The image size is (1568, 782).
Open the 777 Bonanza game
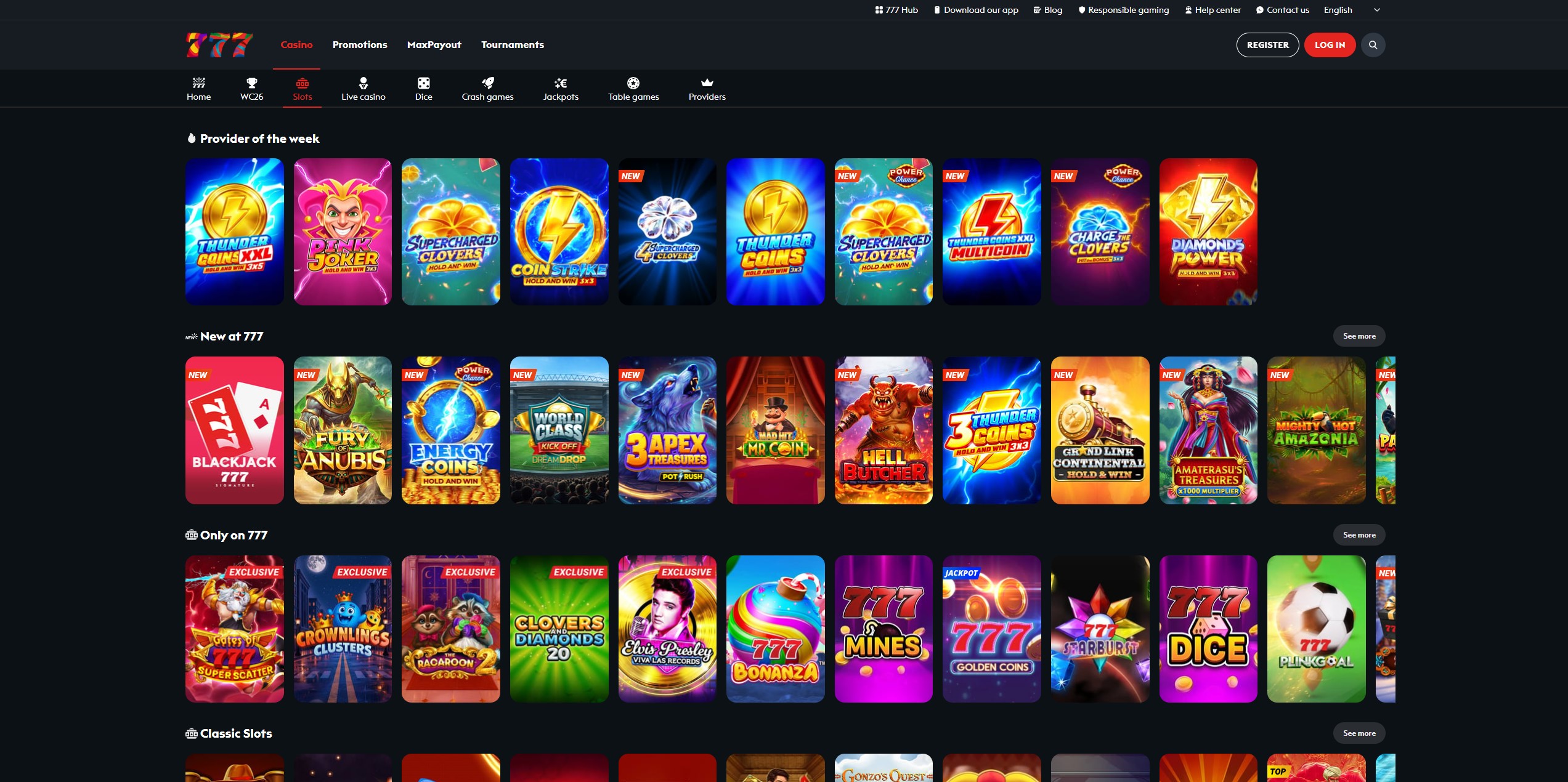click(x=776, y=629)
